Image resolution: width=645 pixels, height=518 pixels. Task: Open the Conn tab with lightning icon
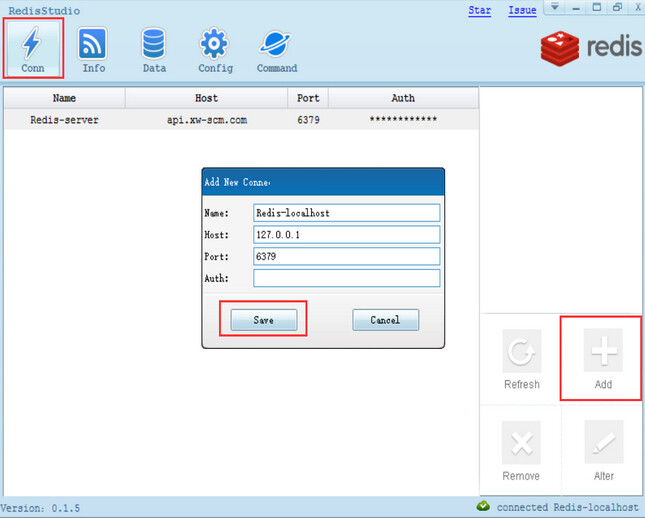pos(33,49)
